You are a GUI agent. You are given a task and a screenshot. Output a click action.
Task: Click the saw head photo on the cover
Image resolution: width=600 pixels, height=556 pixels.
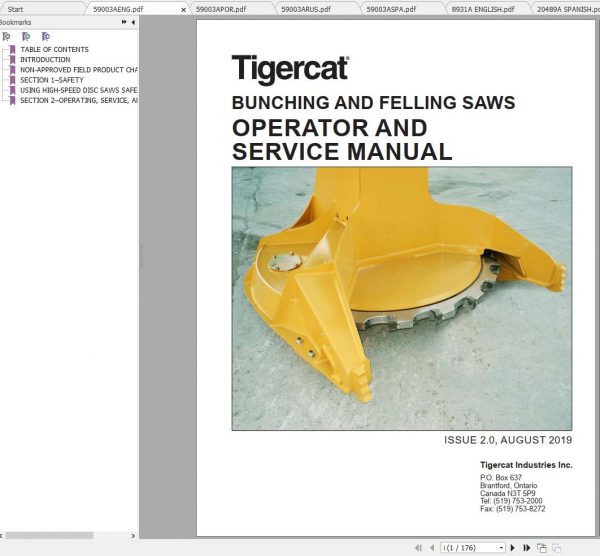click(x=402, y=298)
